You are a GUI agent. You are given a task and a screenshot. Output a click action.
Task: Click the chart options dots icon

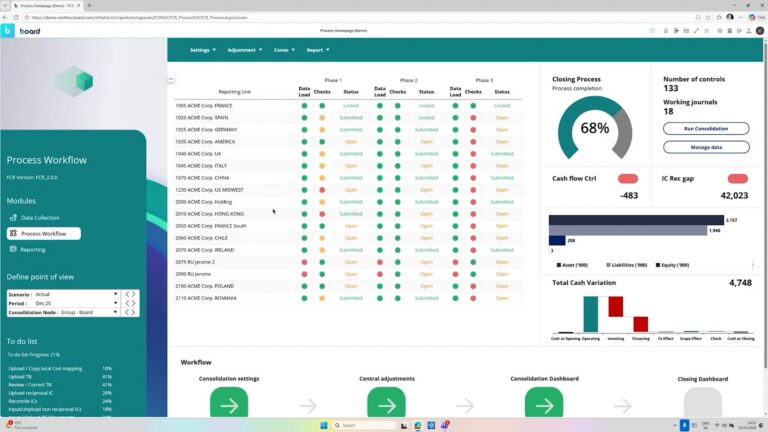tap(753, 265)
